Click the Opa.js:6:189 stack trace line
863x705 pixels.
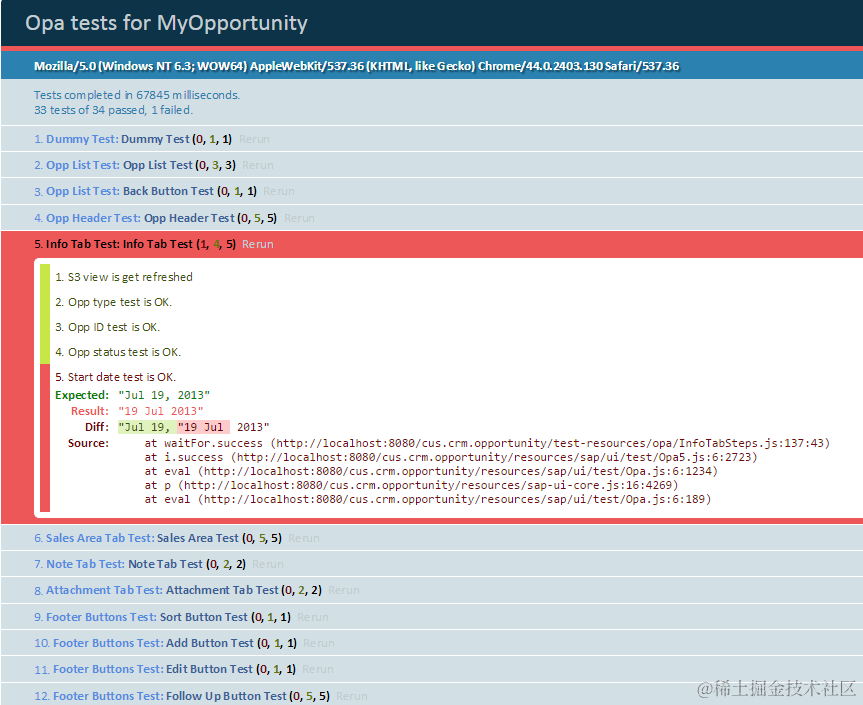[428, 499]
